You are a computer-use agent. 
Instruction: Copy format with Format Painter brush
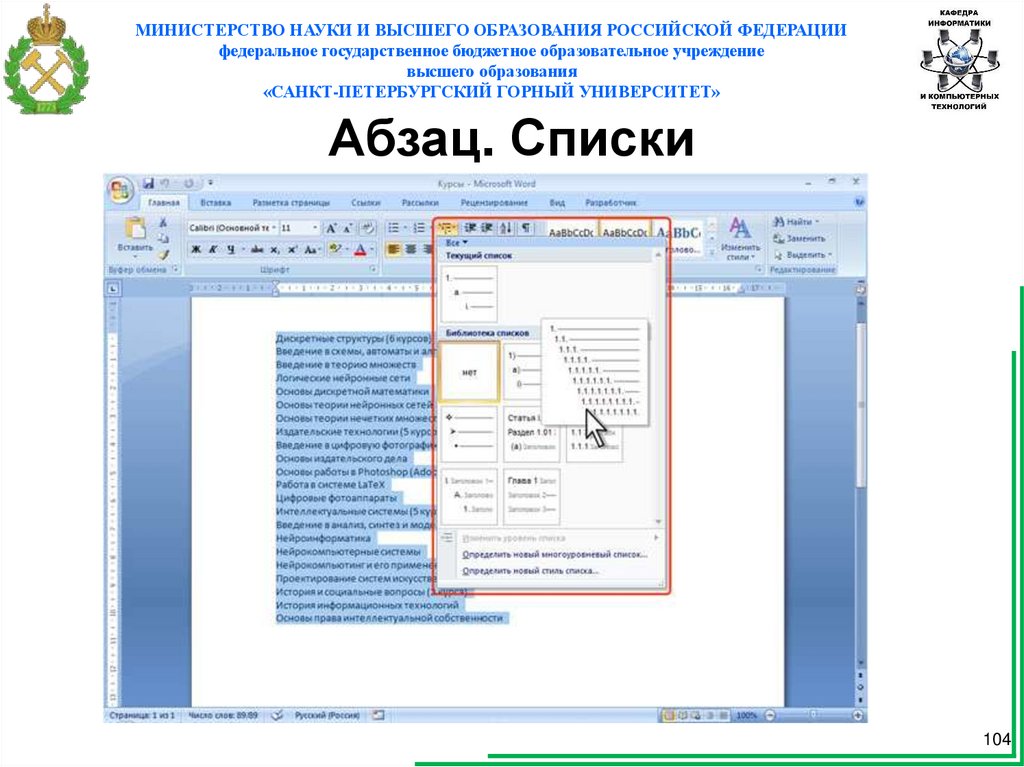click(x=163, y=254)
